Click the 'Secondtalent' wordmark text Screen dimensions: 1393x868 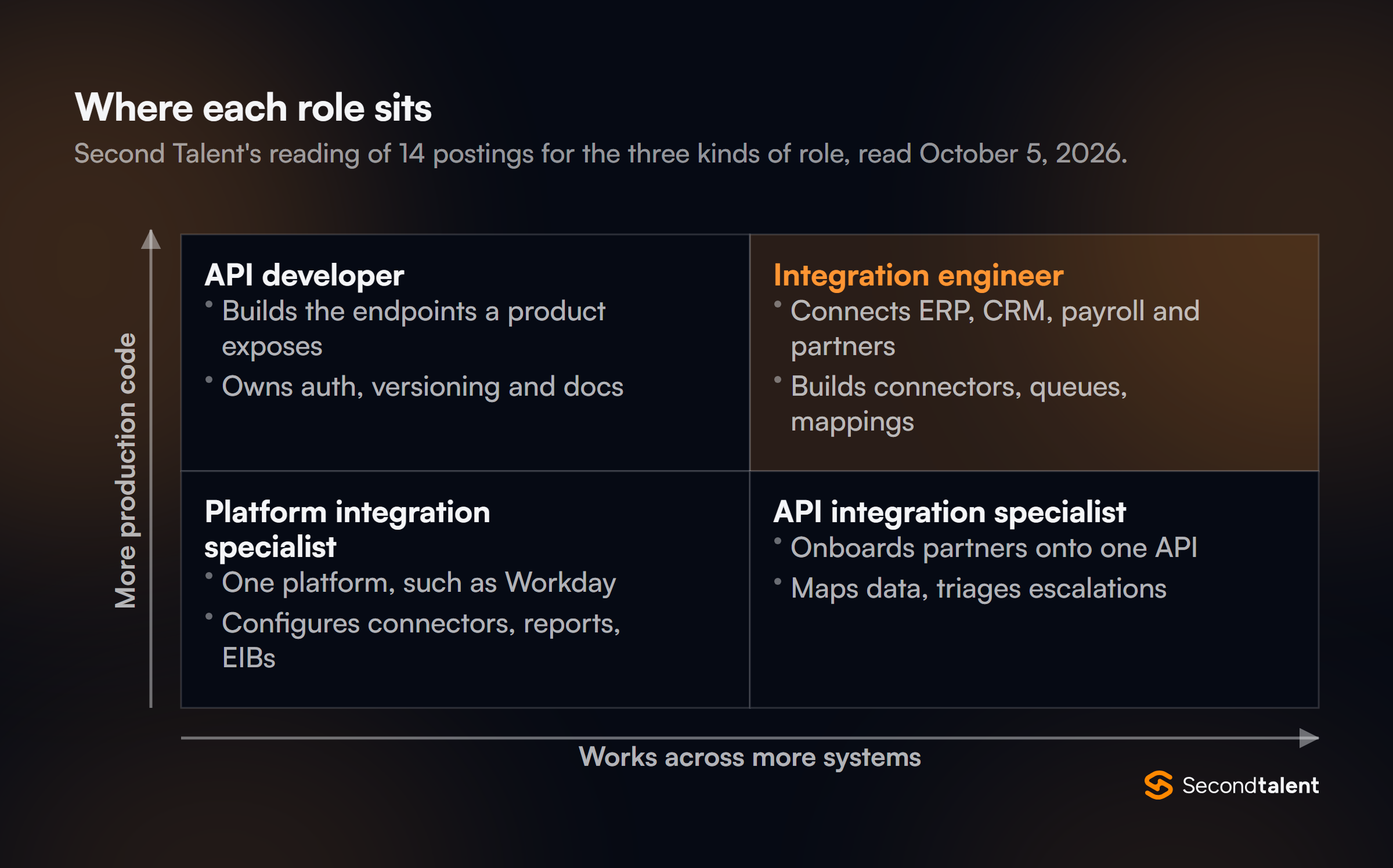[x=1250, y=786]
